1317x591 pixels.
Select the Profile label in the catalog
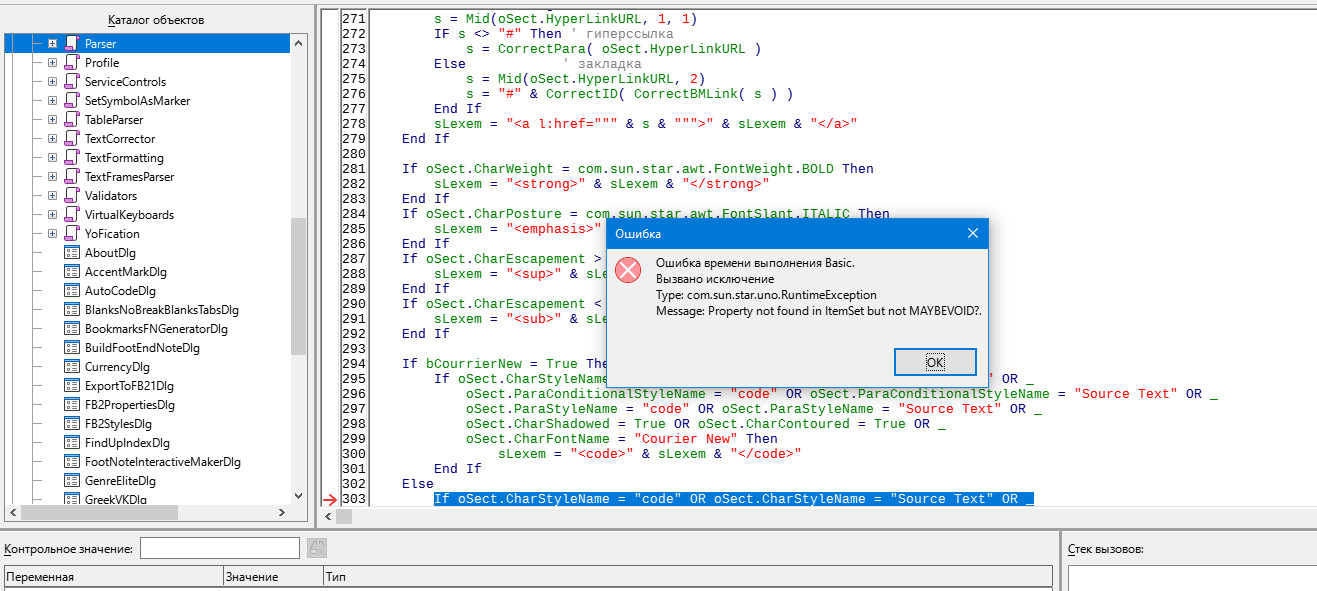(x=102, y=63)
